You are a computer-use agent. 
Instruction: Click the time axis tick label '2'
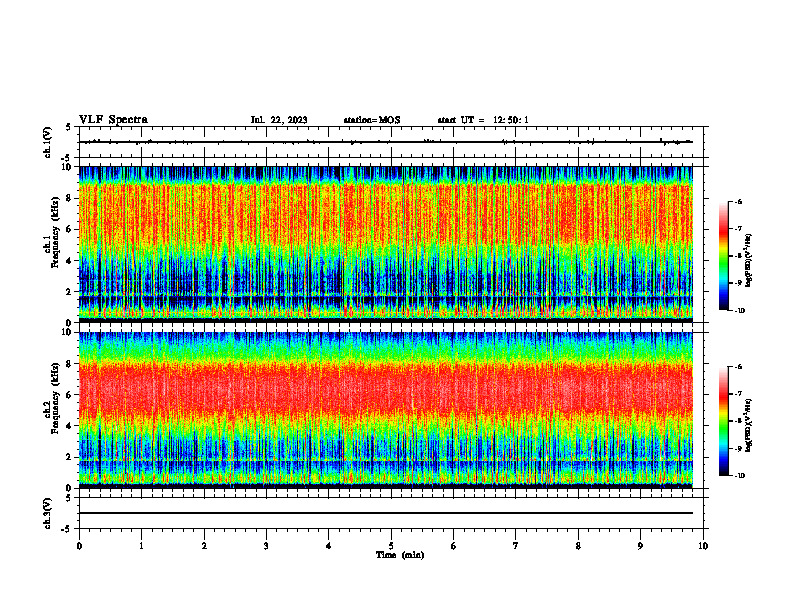pyautogui.click(x=204, y=546)
